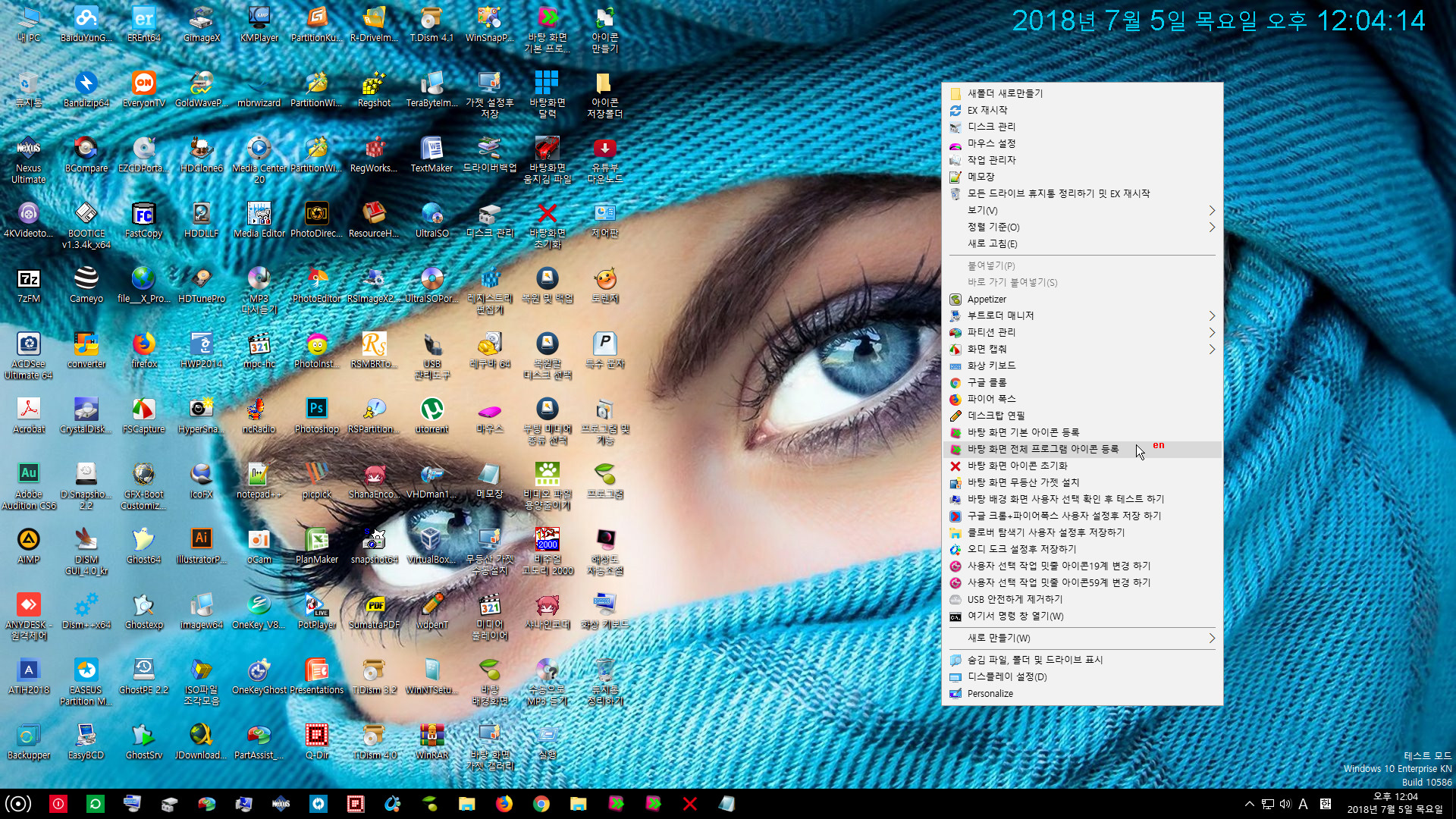This screenshot has width=1456, height=819.
Task: Launch PotPlayer desktop icon
Action: pyautogui.click(x=316, y=611)
